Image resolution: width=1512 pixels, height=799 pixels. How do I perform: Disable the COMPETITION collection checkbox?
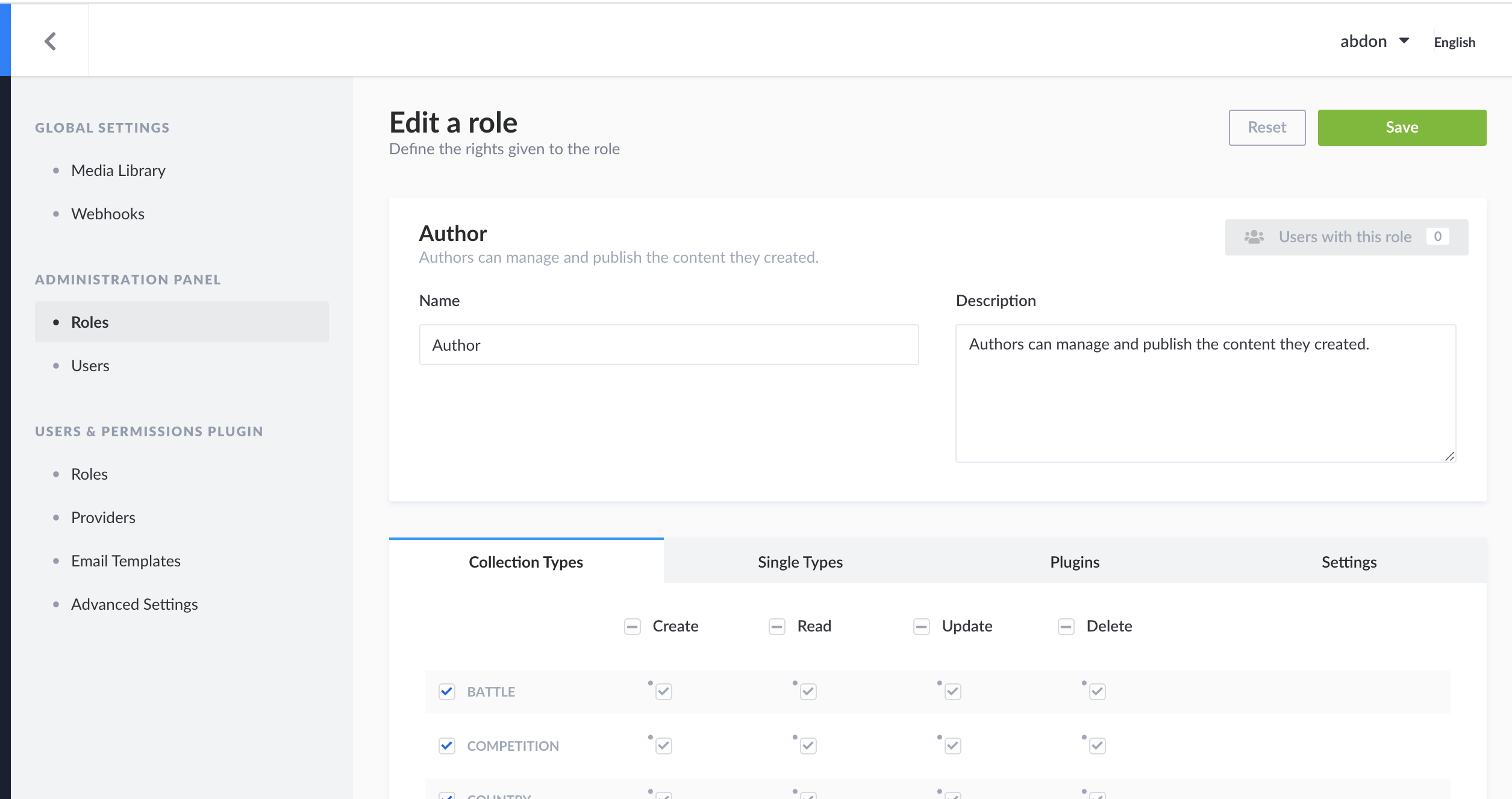447,746
